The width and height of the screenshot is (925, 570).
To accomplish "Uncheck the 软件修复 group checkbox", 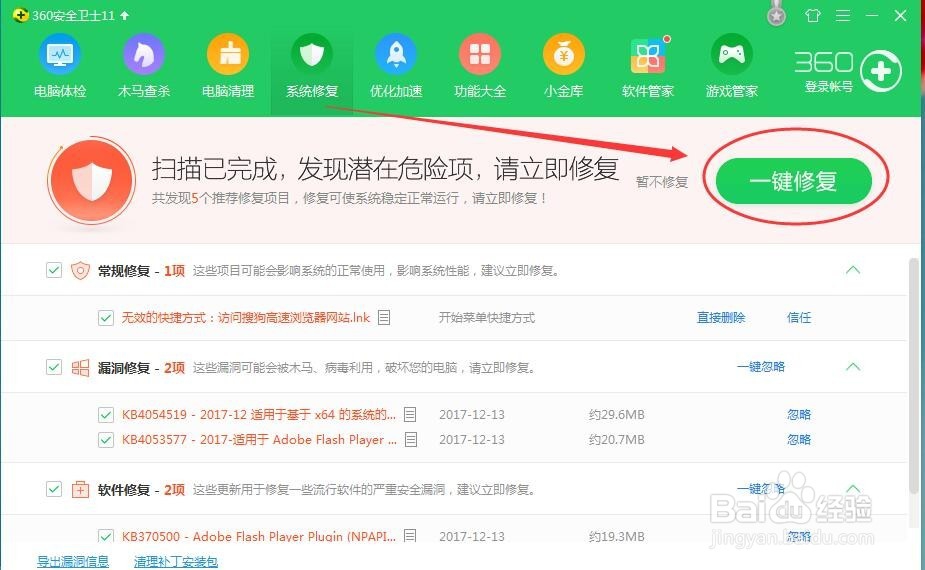I will pos(54,489).
